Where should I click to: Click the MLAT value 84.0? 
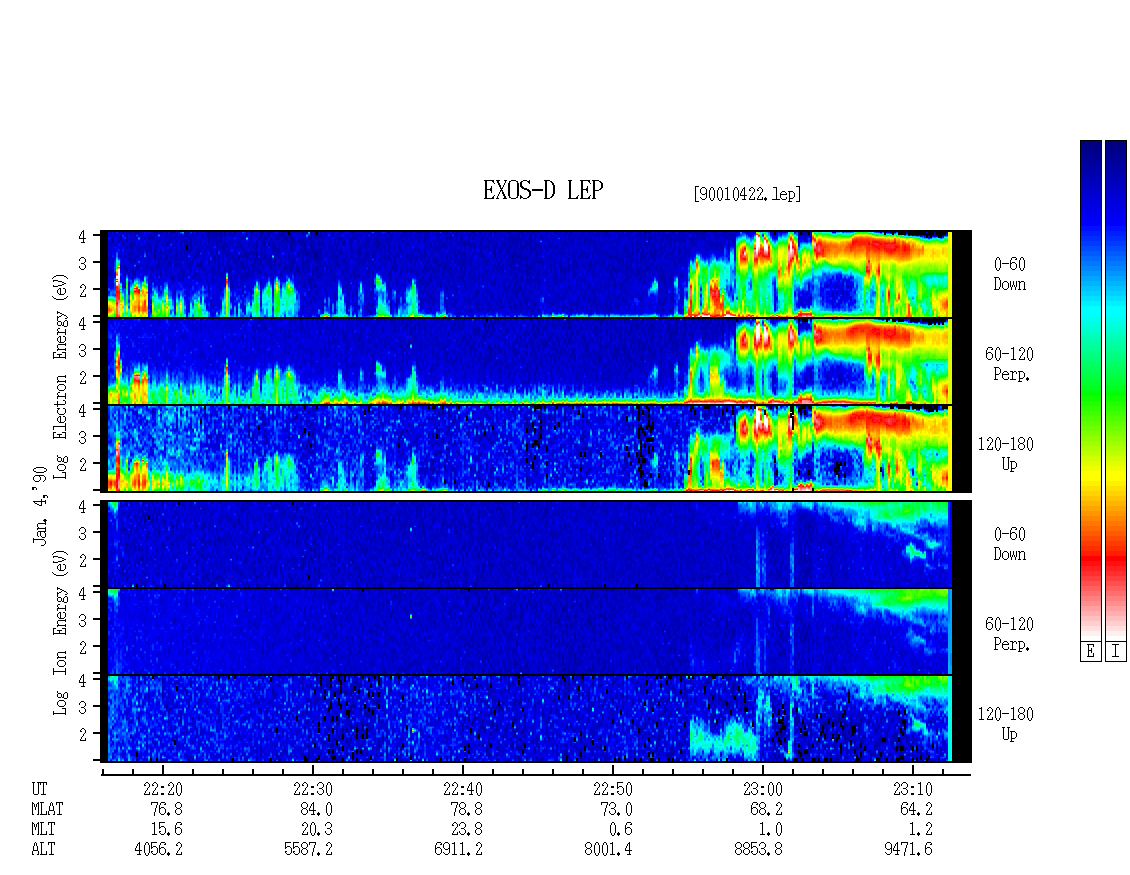[316, 809]
